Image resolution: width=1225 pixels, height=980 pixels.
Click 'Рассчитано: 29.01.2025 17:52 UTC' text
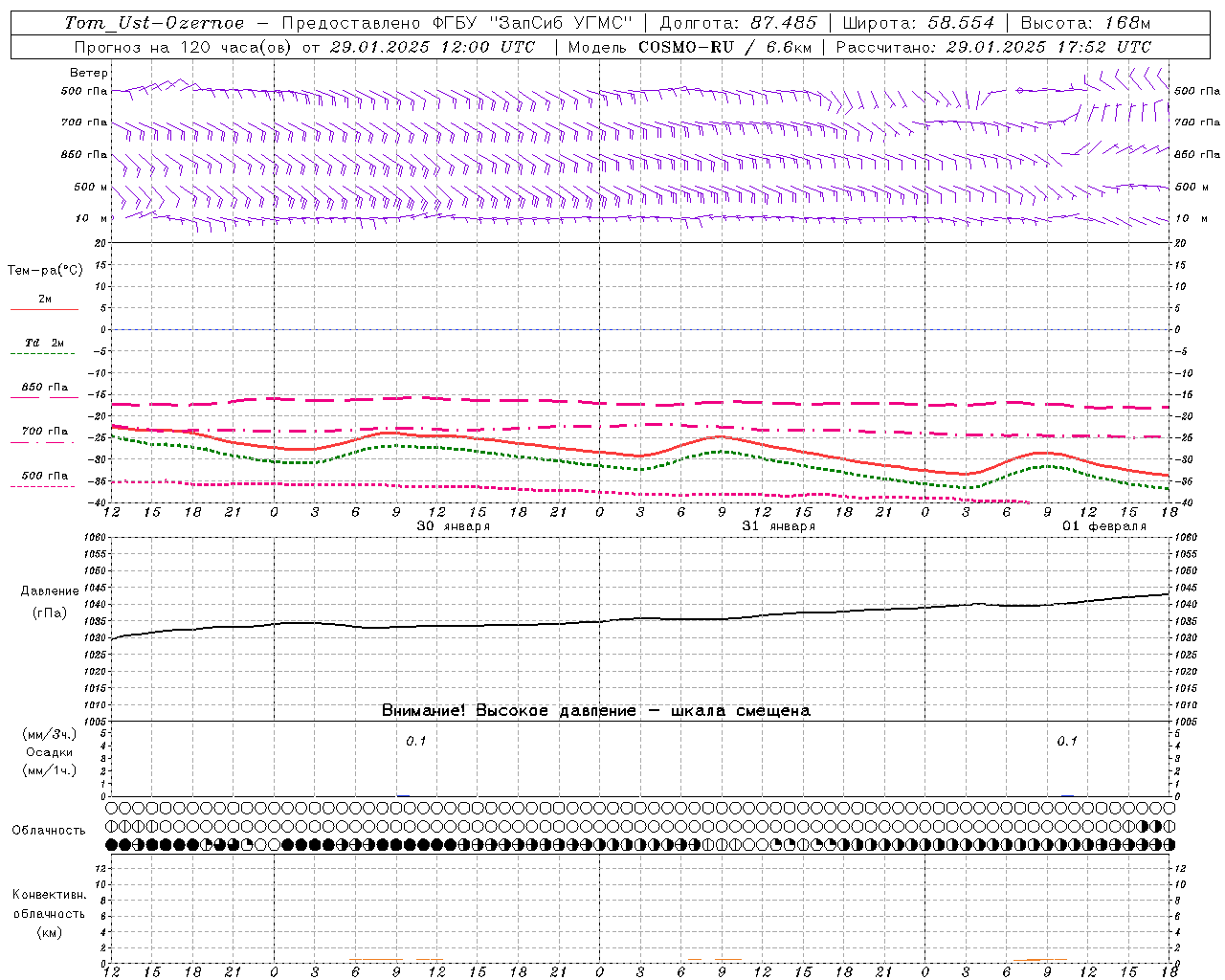(x=993, y=47)
